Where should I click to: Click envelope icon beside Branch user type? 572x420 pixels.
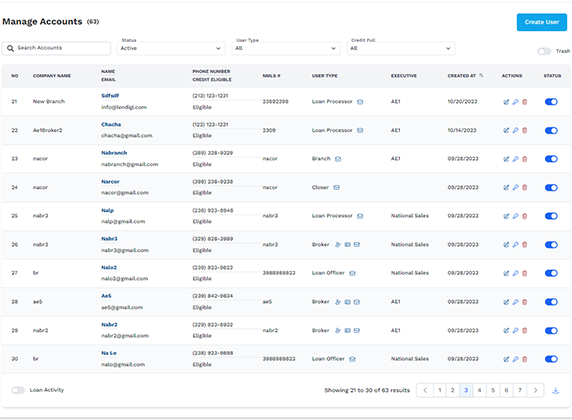pyautogui.click(x=338, y=159)
